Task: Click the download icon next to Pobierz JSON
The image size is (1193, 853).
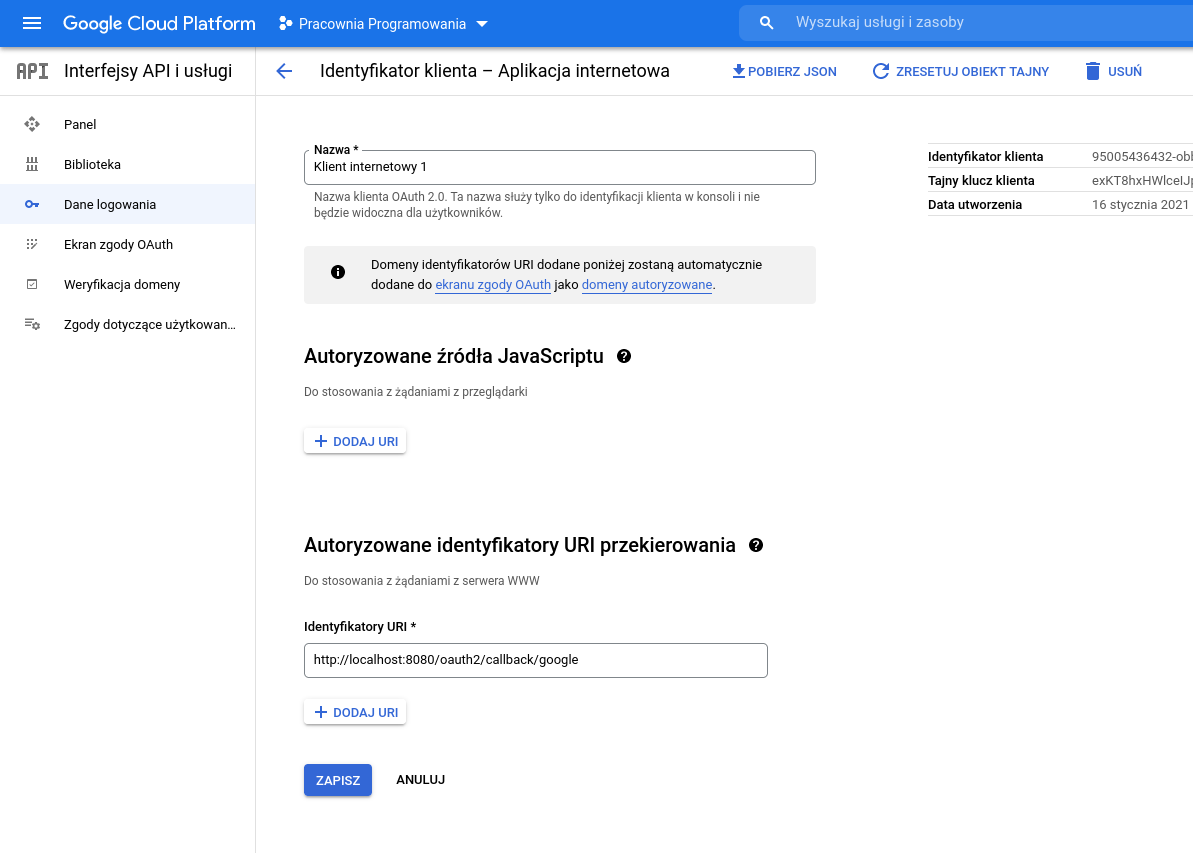Action: 738,72
